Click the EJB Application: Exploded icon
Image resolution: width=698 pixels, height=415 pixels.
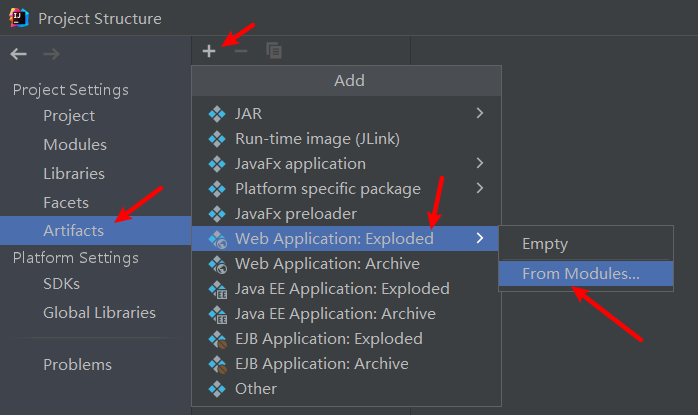[x=217, y=339]
